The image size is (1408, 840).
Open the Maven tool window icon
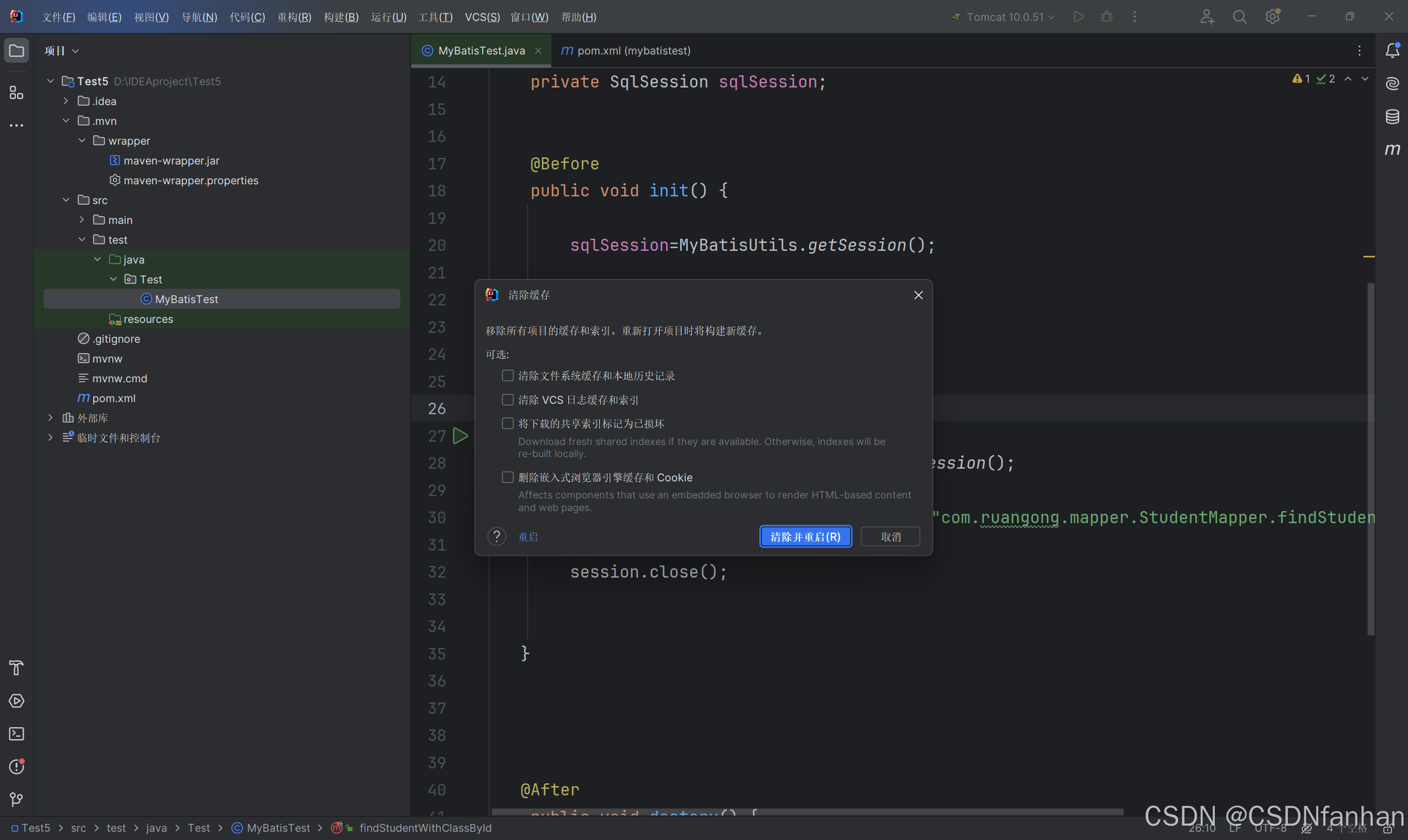[x=1391, y=150]
